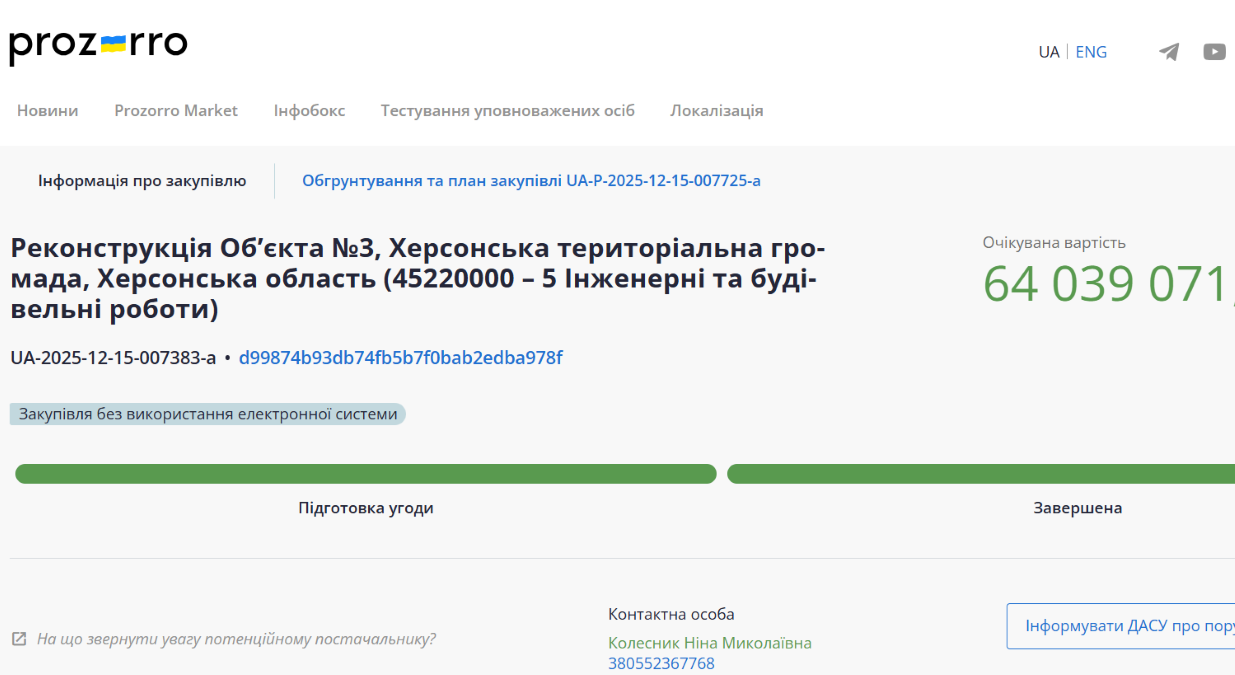Open the YouTube channel icon
The height and width of the screenshot is (675, 1235).
coord(1214,52)
